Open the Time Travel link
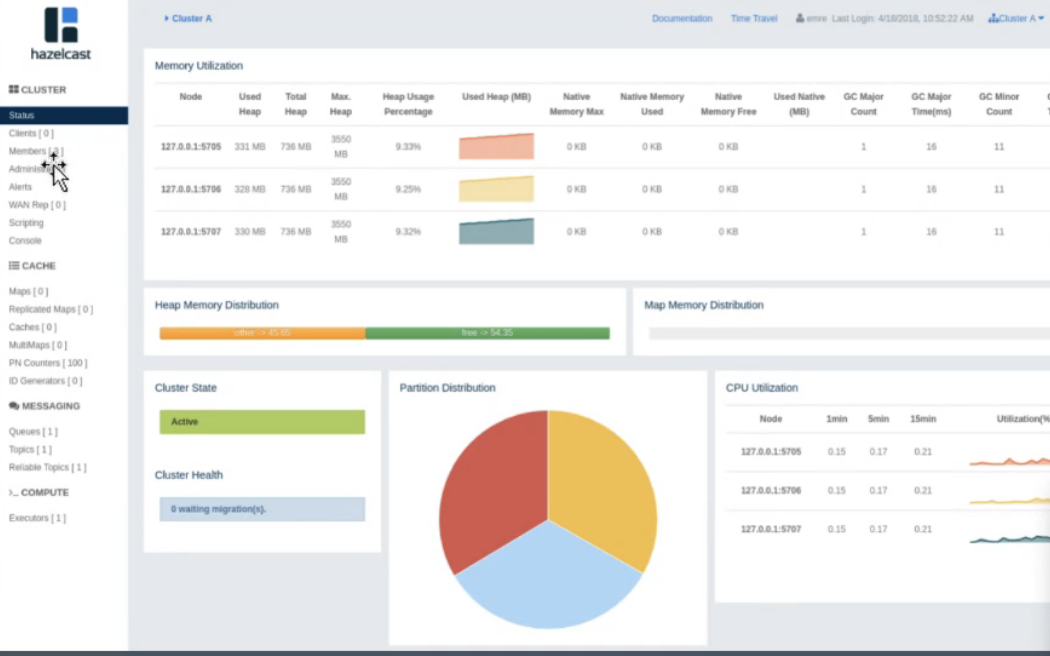 point(754,18)
